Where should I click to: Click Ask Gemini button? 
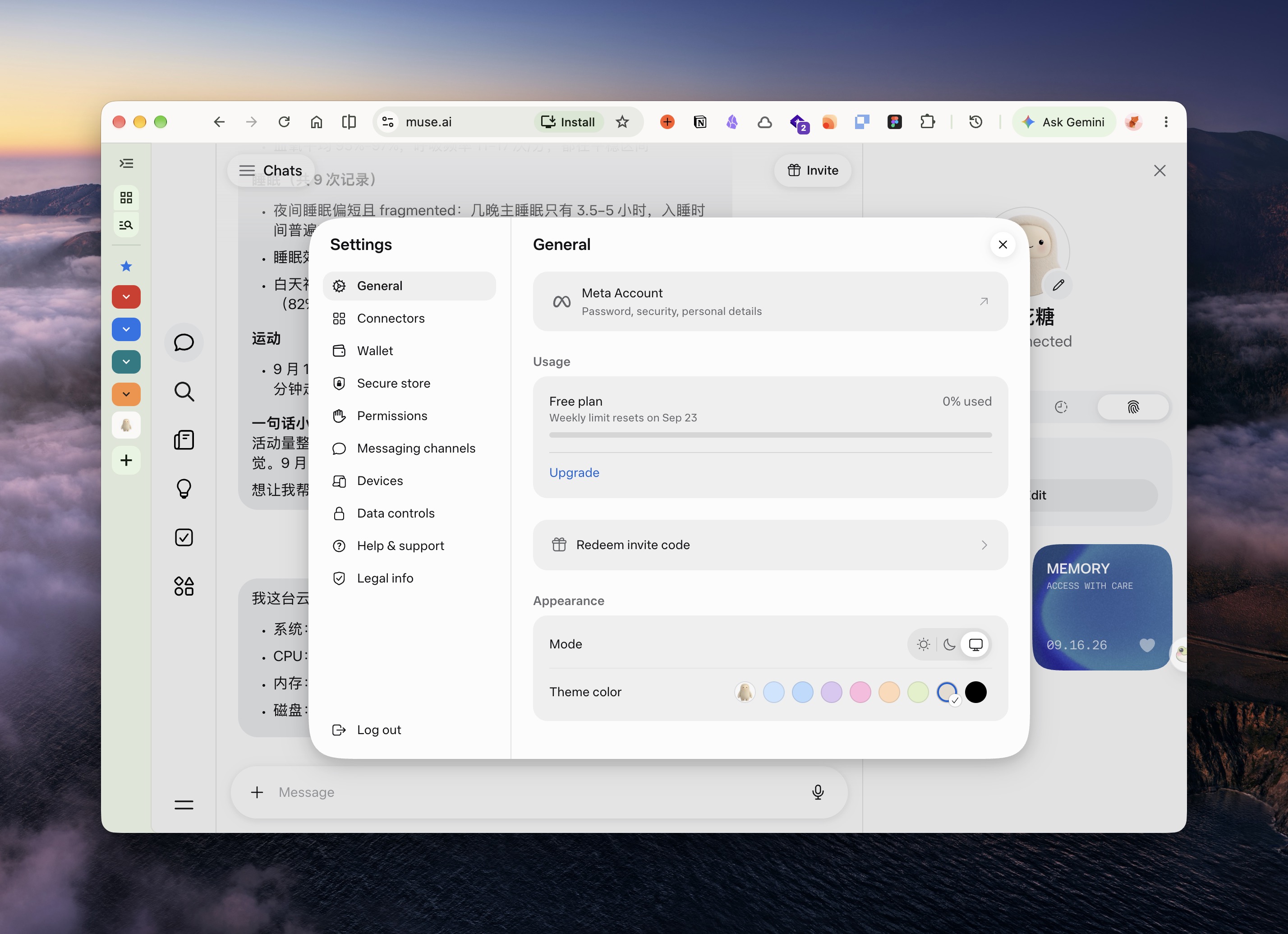click(1064, 121)
